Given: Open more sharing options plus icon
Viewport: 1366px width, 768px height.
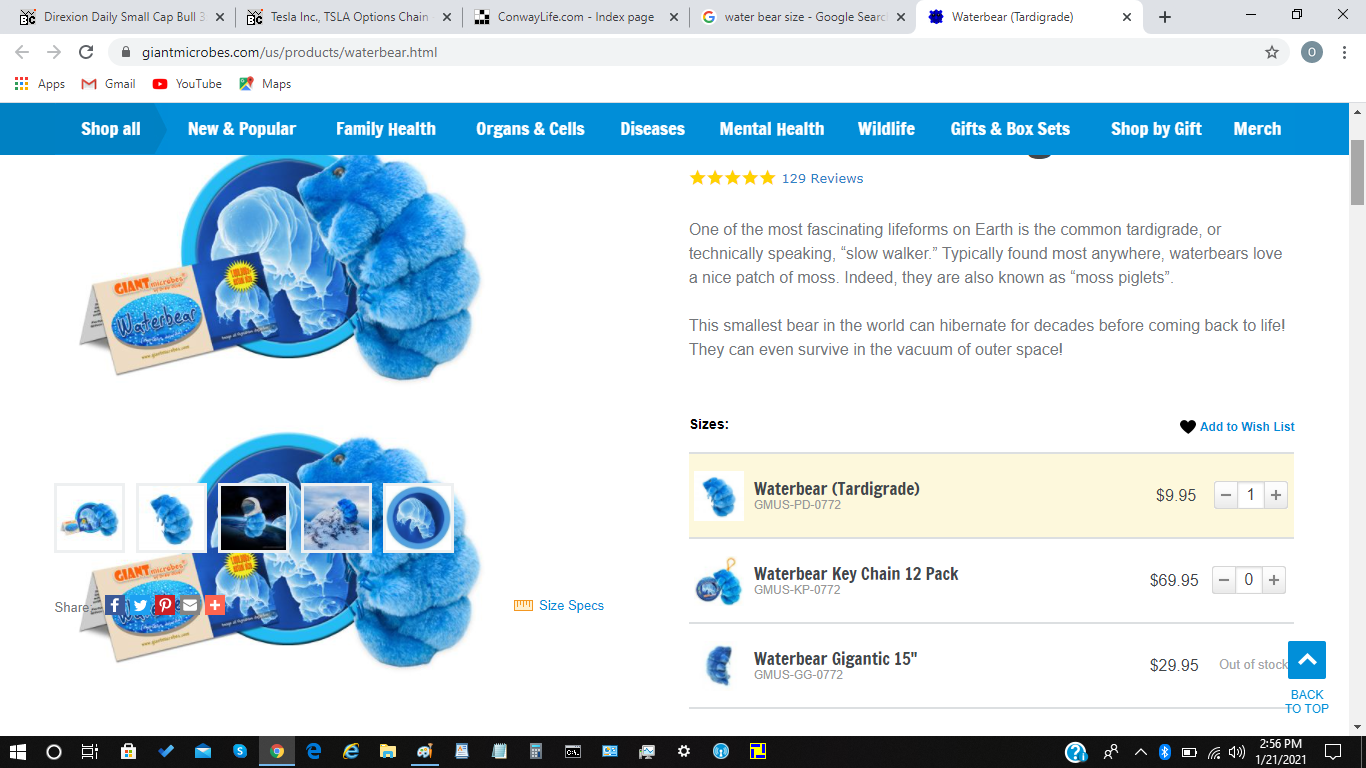Looking at the screenshot, I should coord(215,605).
